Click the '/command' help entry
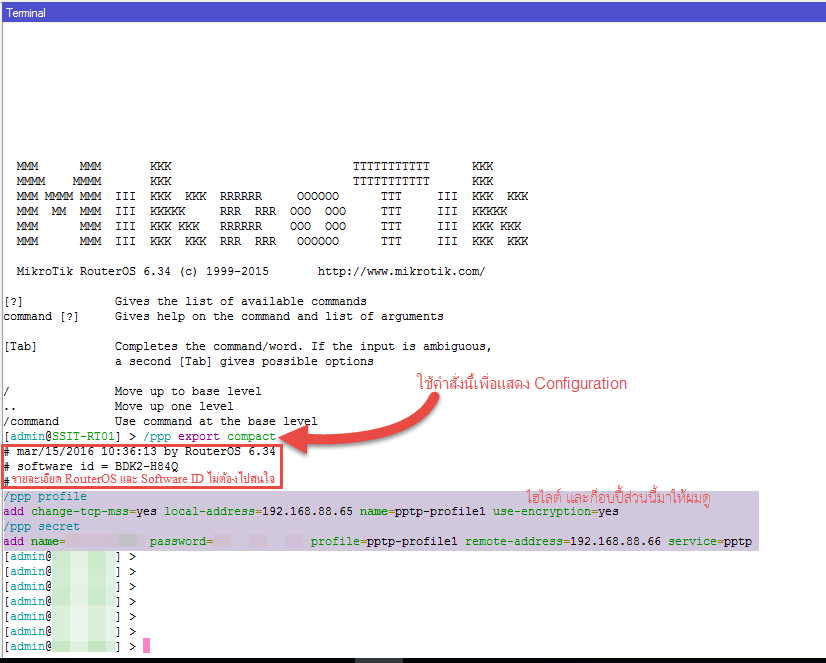This screenshot has width=826, height=663. [x=31, y=421]
